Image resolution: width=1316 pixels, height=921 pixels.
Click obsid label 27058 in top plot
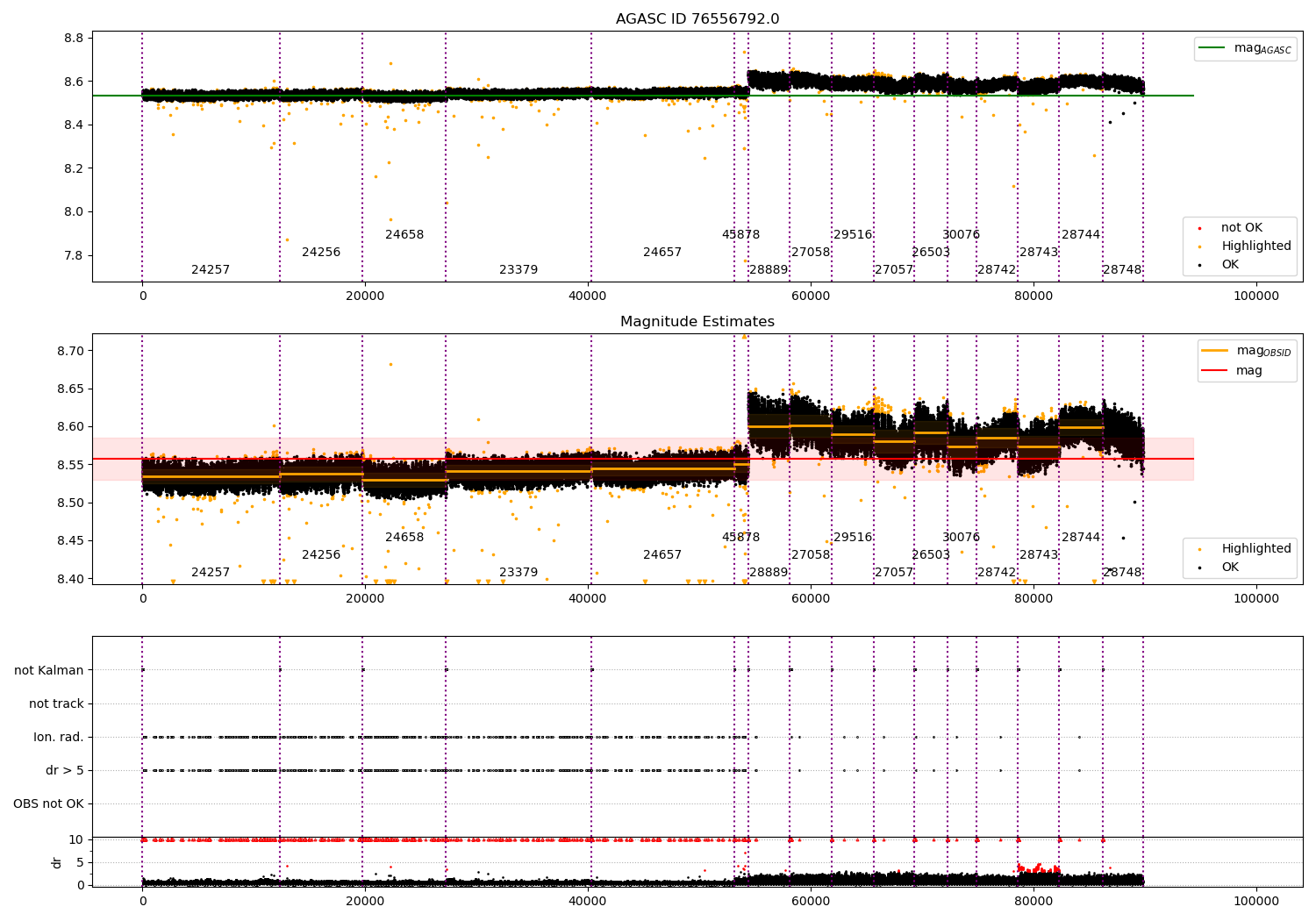[x=811, y=252]
